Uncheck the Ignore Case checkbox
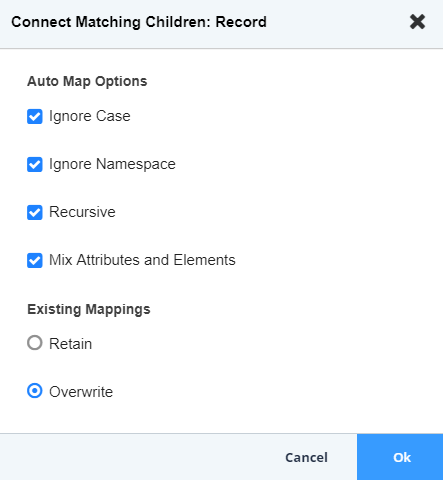Image resolution: width=443 pixels, height=480 pixels. (x=35, y=116)
